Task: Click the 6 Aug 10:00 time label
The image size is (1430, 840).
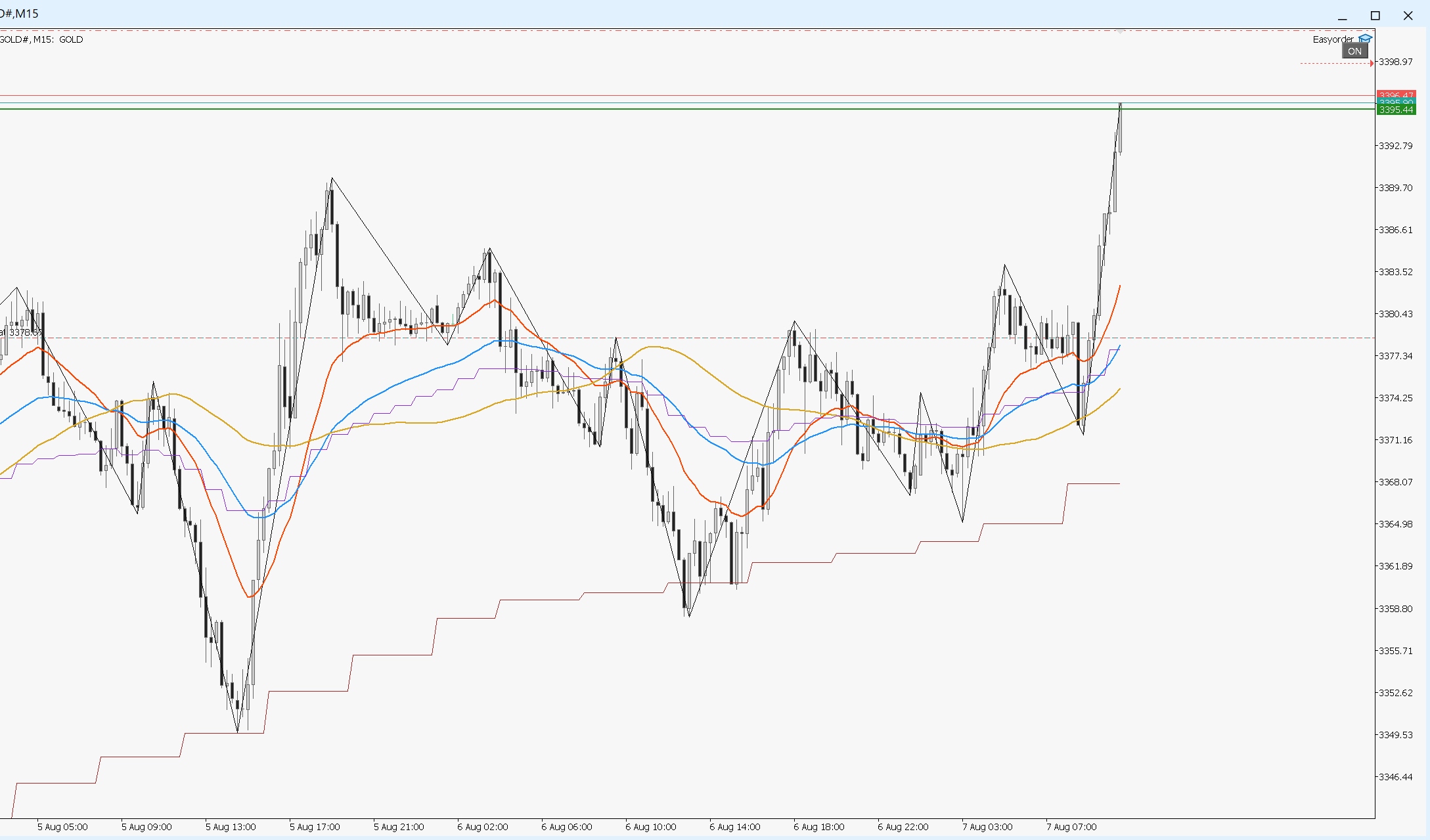Action: (650, 827)
